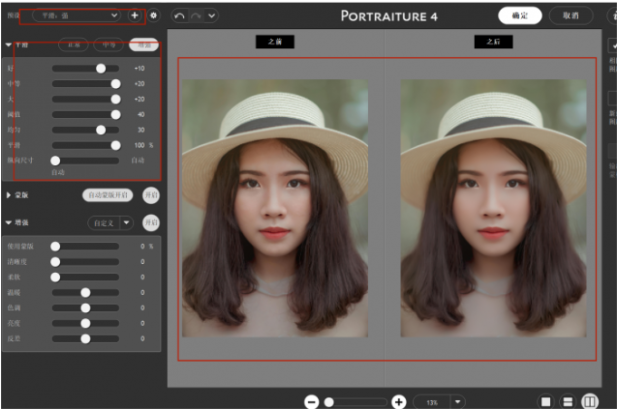Viewport: 618px width, 409px height.
Task: Click the zoom out minus icon
Action: tap(311, 401)
